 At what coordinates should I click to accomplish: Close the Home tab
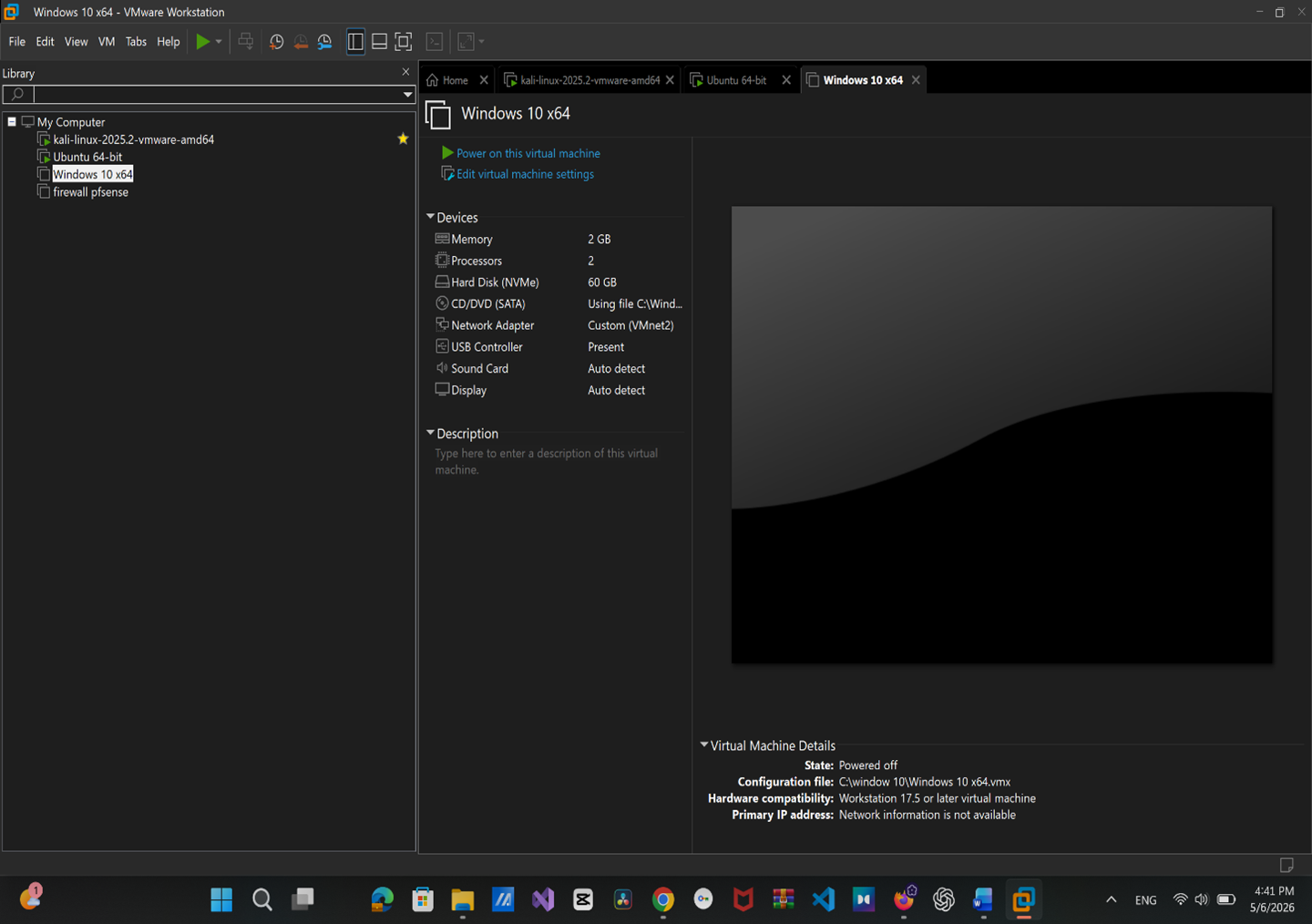click(484, 80)
